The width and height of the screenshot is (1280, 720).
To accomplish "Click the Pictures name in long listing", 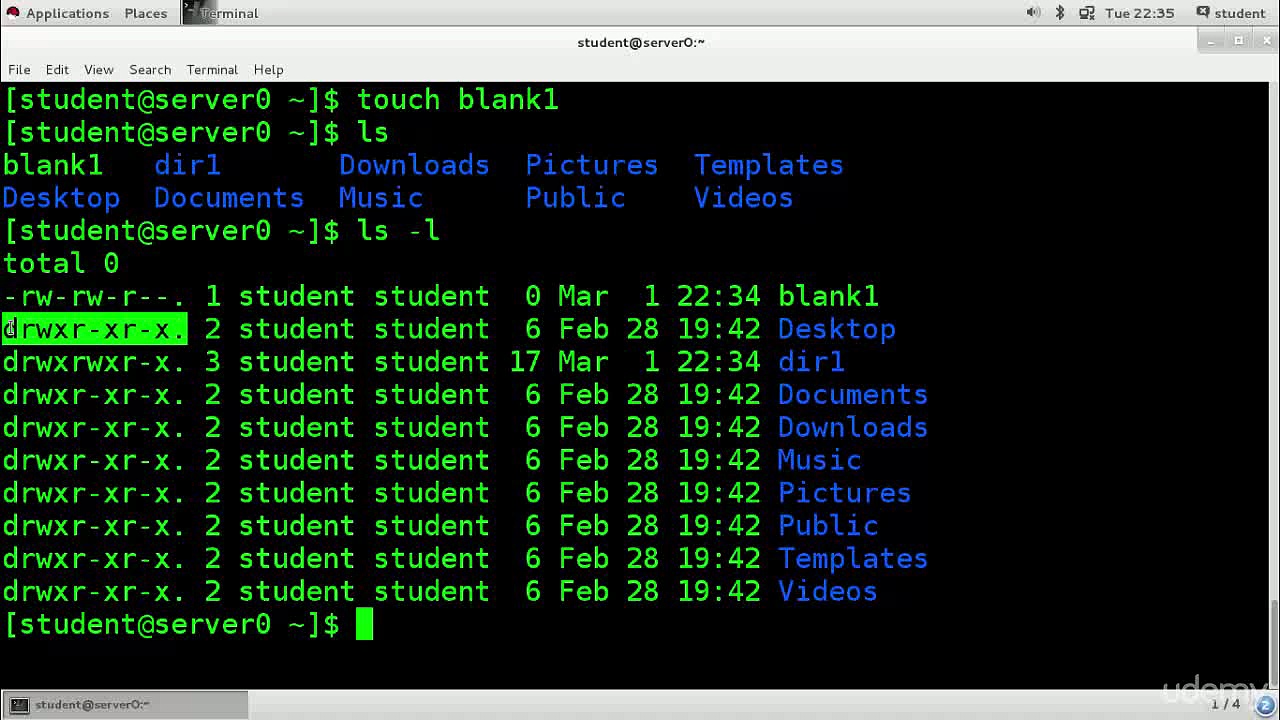I will click(x=845, y=494).
